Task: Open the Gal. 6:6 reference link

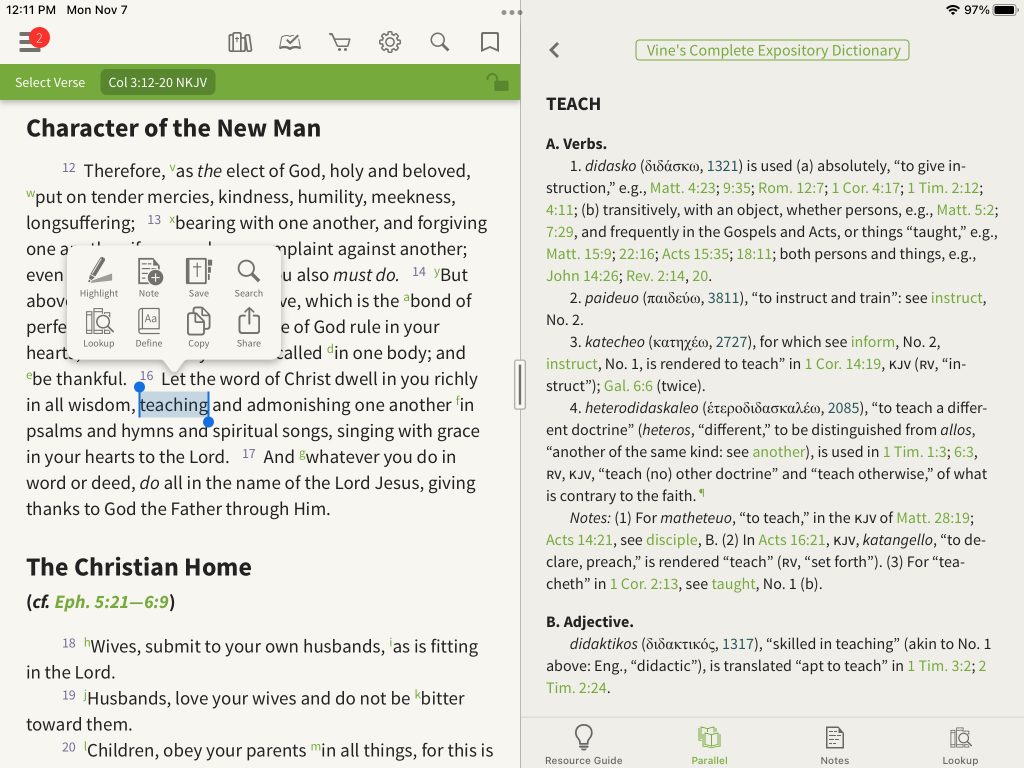Action: 628,386
